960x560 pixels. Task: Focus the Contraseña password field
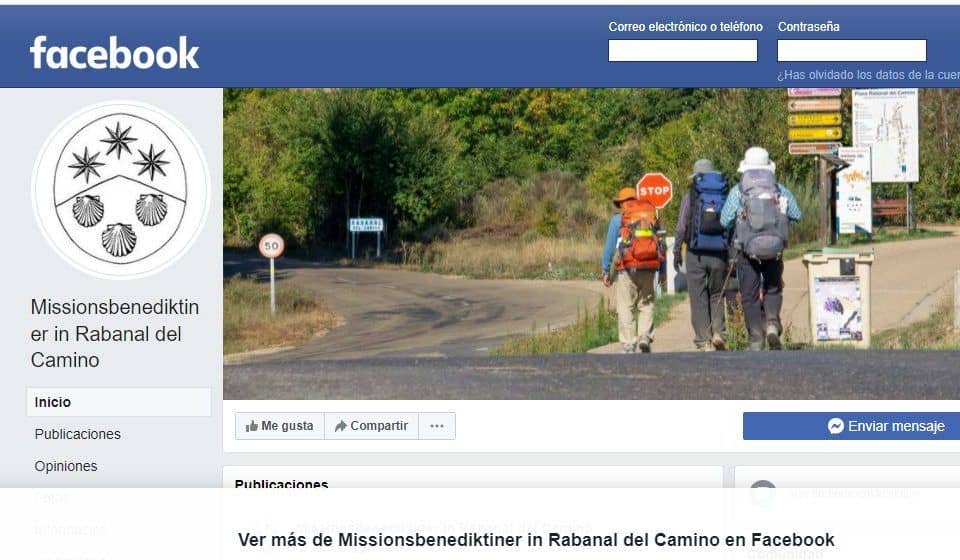(852, 50)
